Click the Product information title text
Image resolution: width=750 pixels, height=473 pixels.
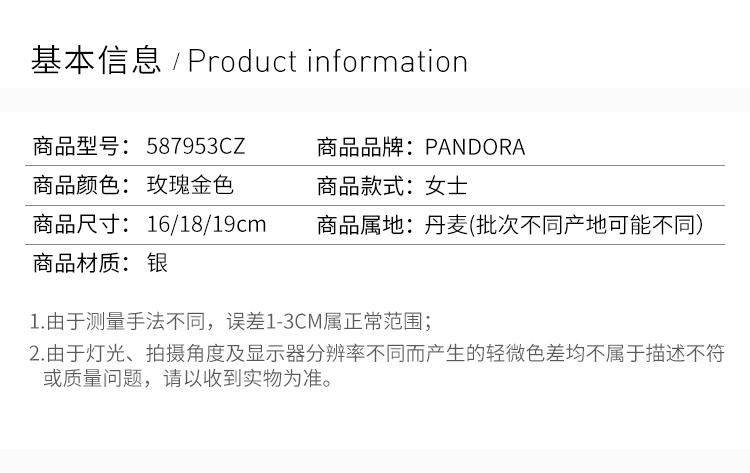(328, 61)
